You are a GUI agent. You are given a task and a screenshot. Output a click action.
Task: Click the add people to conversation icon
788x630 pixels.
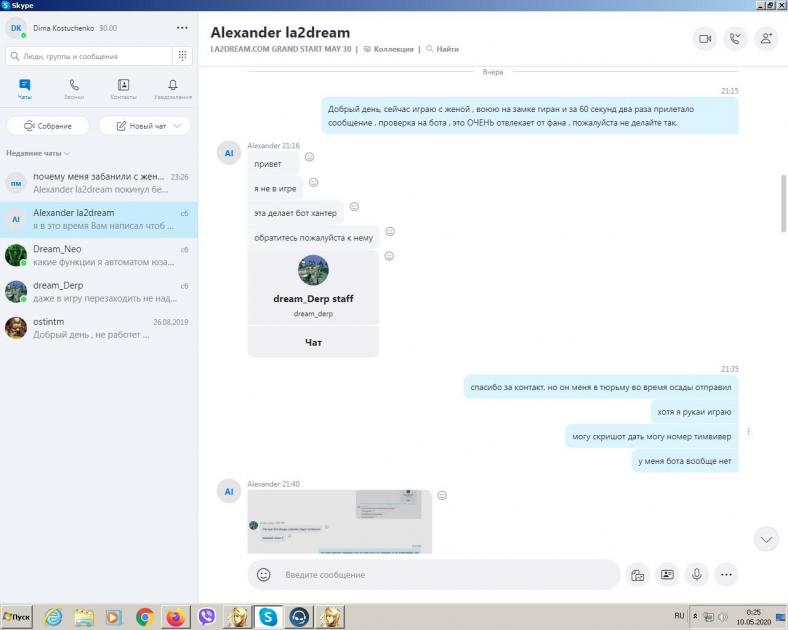tap(766, 39)
